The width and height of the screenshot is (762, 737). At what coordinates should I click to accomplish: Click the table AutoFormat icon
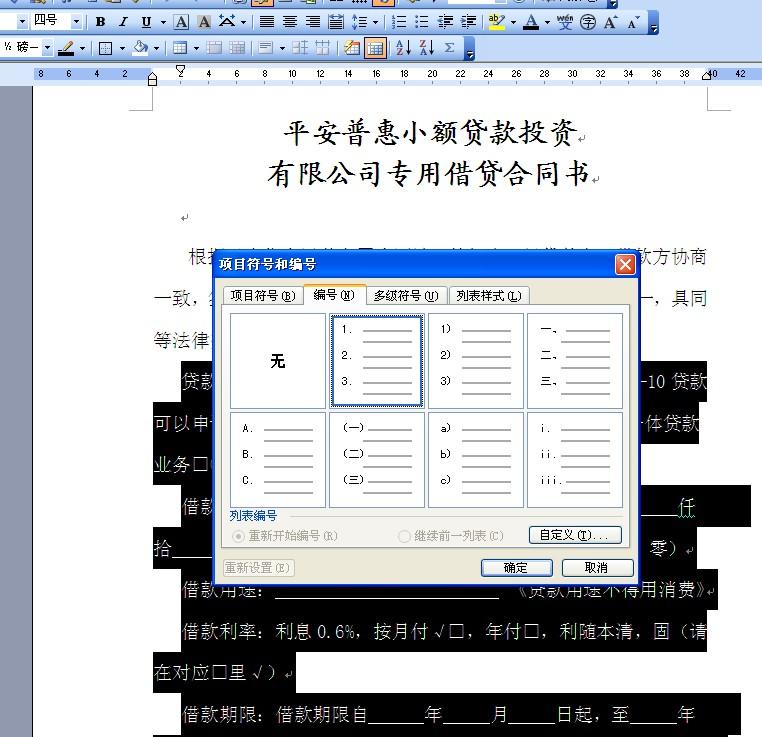(x=352, y=48)
